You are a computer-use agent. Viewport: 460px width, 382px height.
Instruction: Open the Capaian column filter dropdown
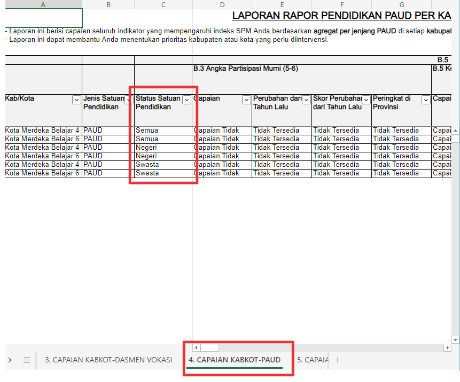[246, 100]
